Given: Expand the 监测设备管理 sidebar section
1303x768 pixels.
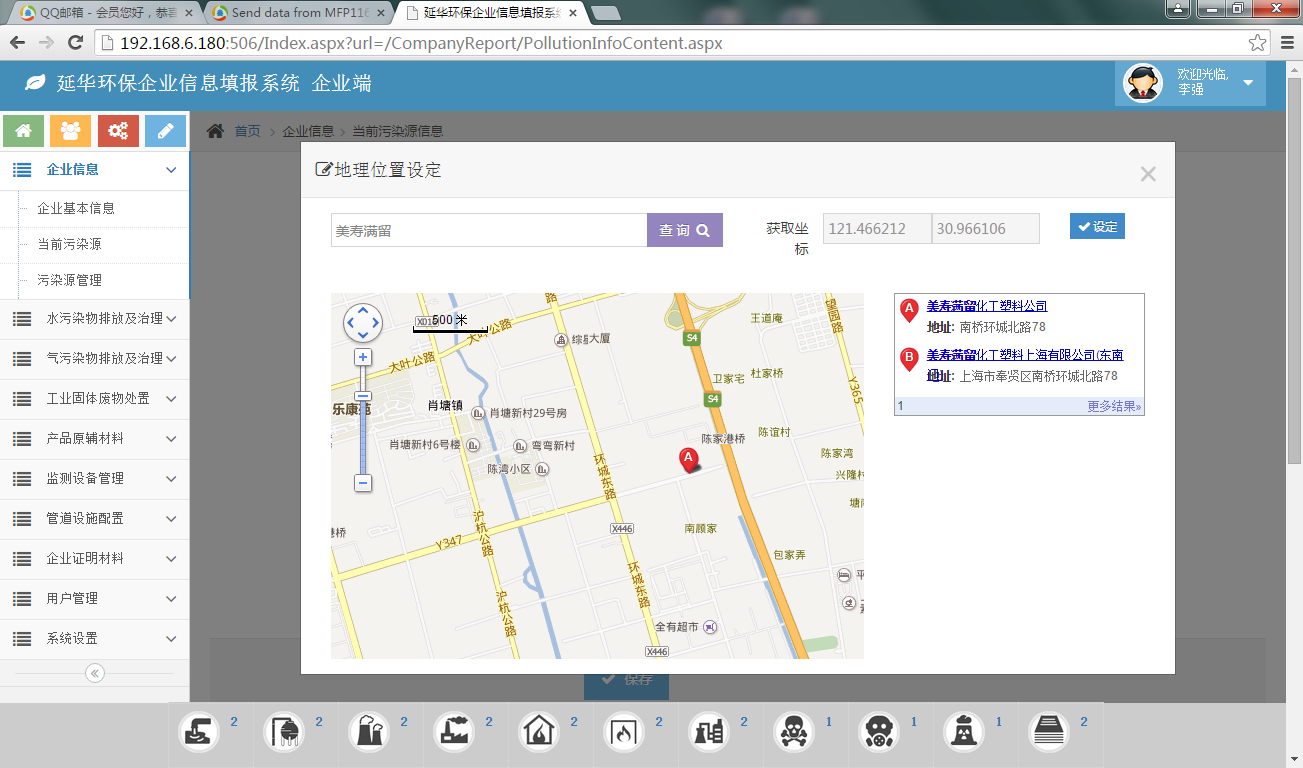Looking at the screenshot, I should pos(95,478).
